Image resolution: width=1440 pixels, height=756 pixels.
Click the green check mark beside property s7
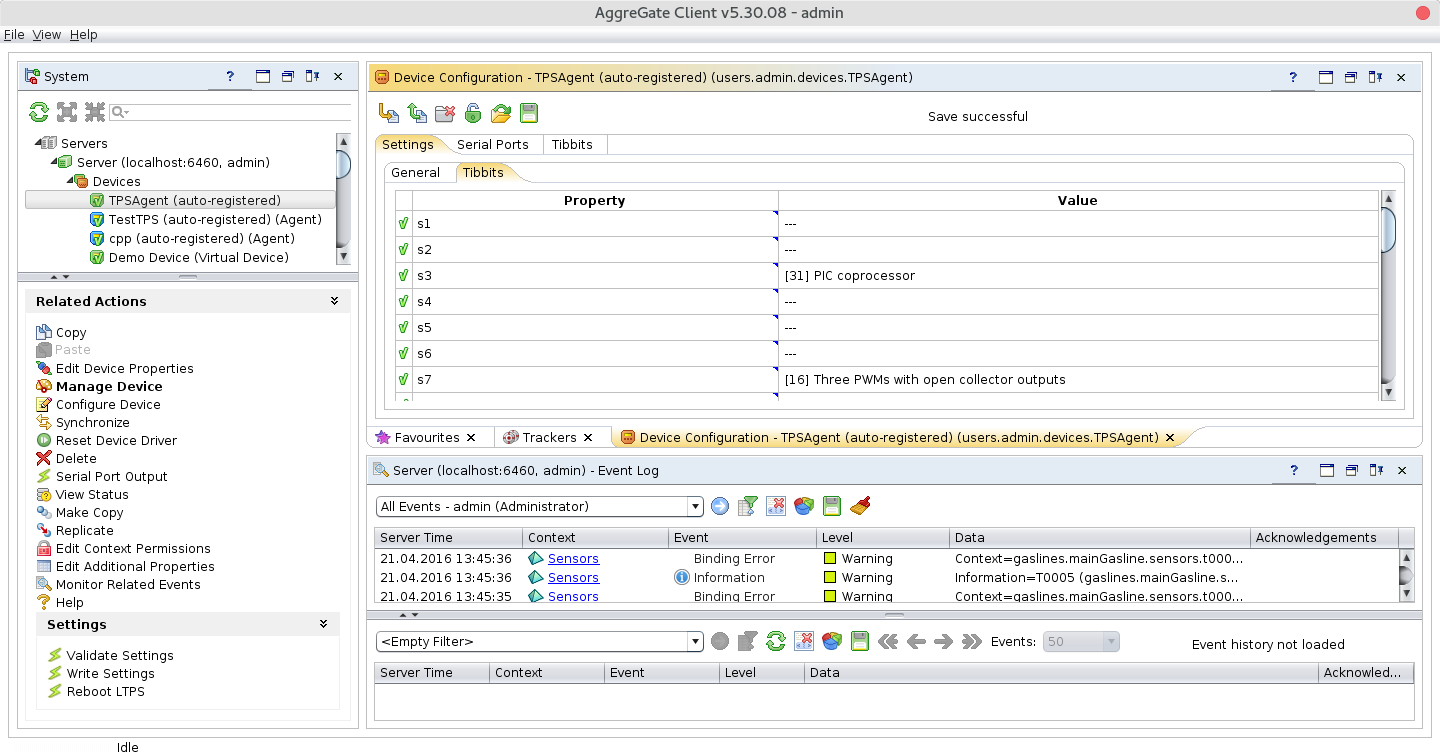tap(403, 379)
